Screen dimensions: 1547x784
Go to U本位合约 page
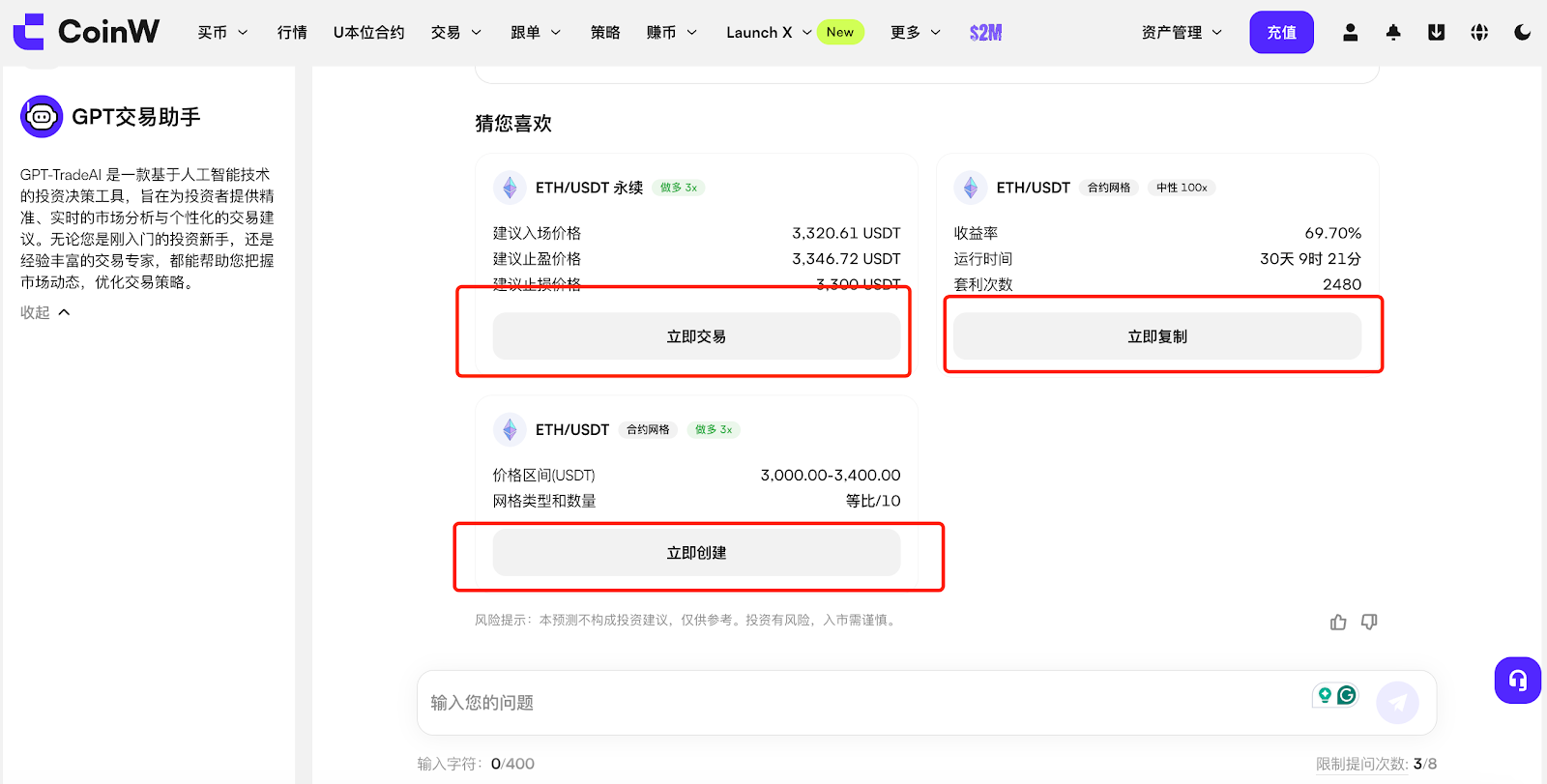[x=368, y=33]
